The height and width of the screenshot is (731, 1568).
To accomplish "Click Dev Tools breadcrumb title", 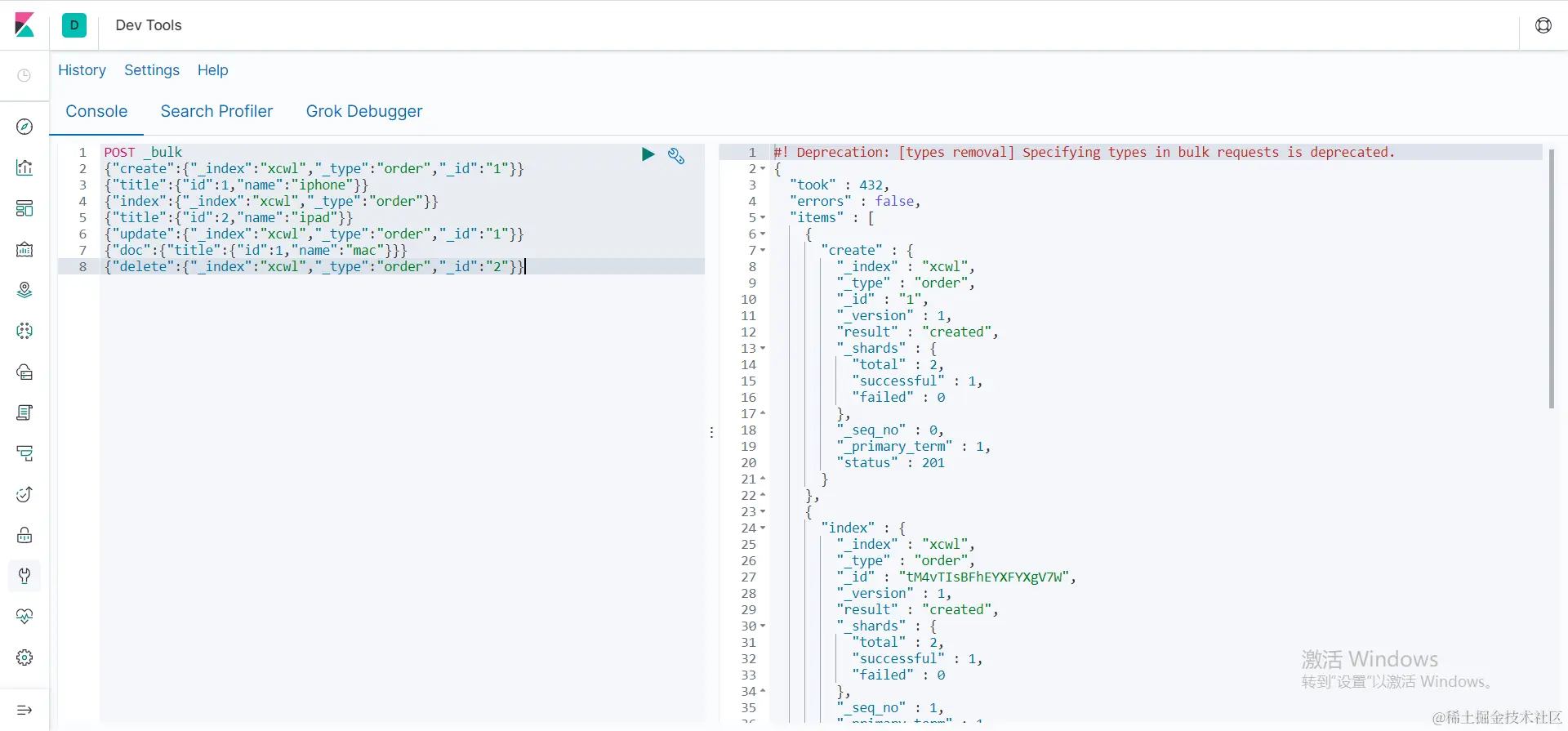I will (149, 25).
